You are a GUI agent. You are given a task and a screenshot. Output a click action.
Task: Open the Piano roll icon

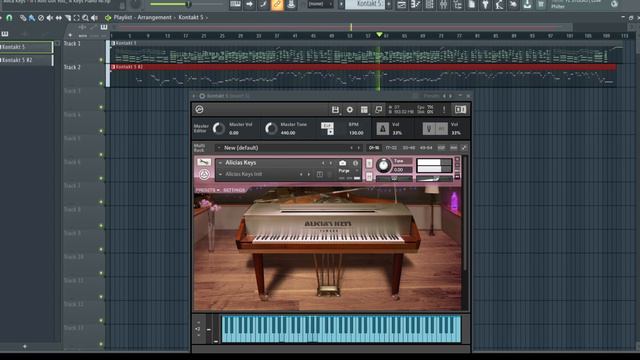[x=416, y=4]
